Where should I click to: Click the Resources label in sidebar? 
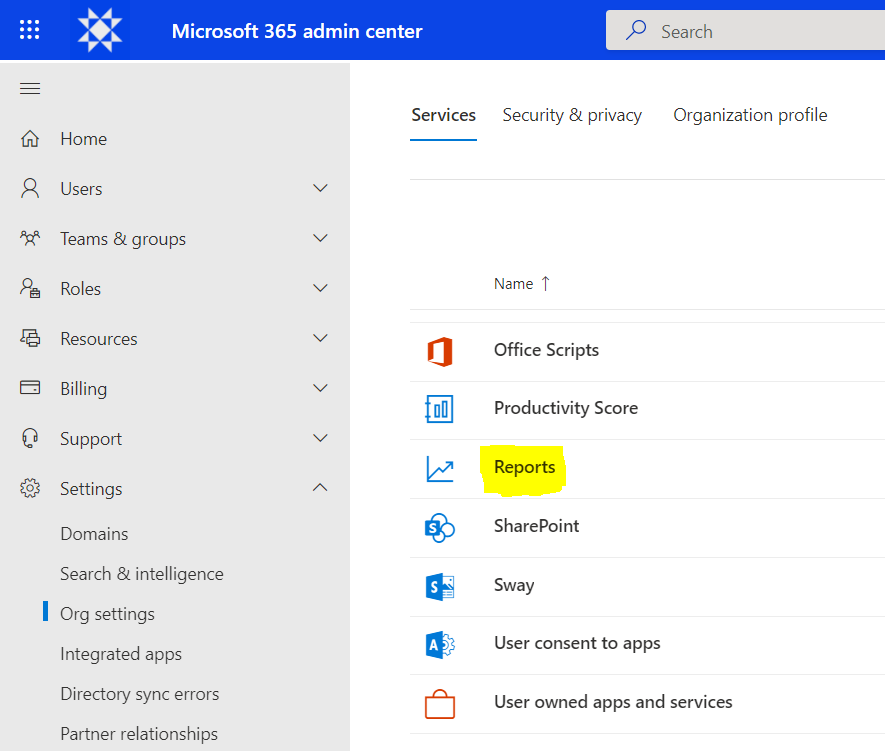coord(99,339)
